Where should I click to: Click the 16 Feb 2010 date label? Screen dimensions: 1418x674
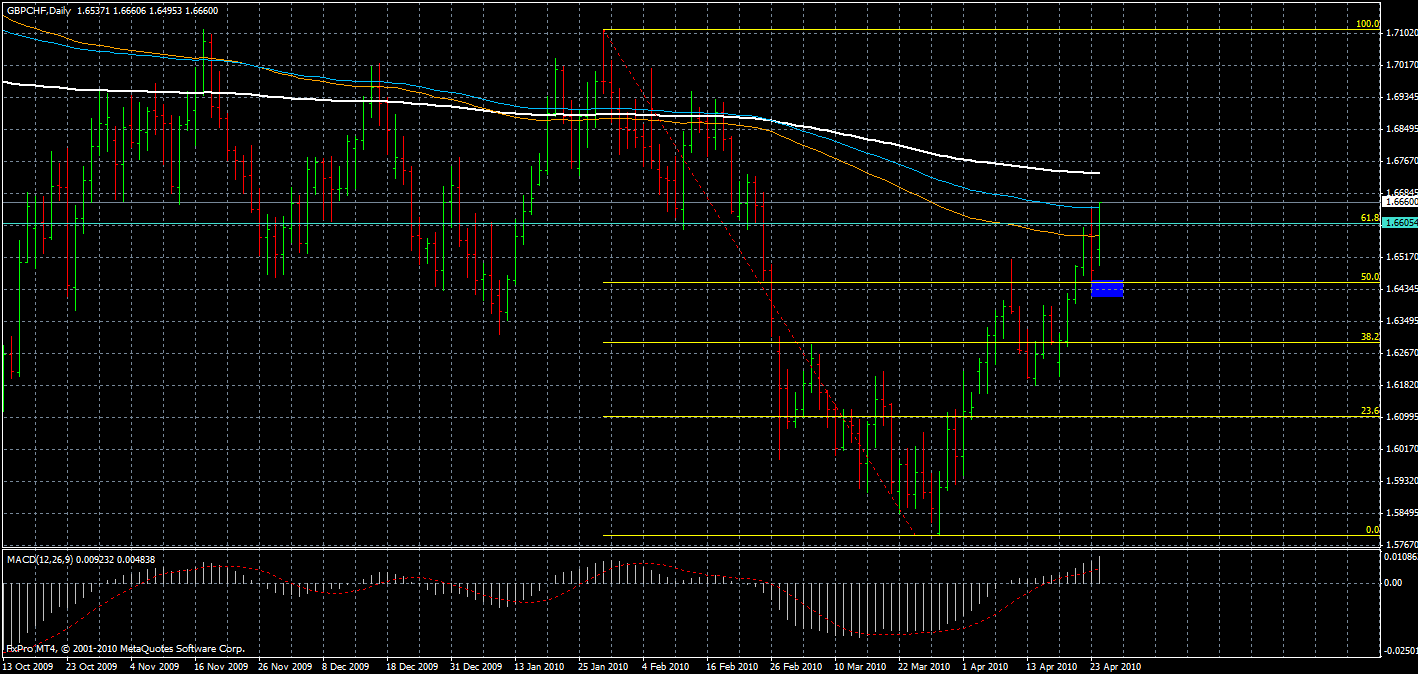(x=732, y=666)
